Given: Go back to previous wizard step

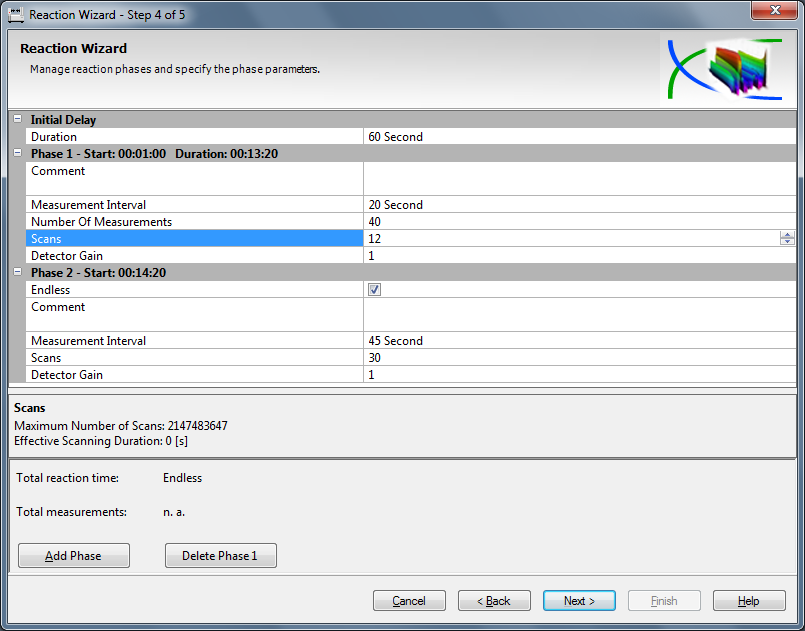Looking at the screenshot, I should coord(494,601).
